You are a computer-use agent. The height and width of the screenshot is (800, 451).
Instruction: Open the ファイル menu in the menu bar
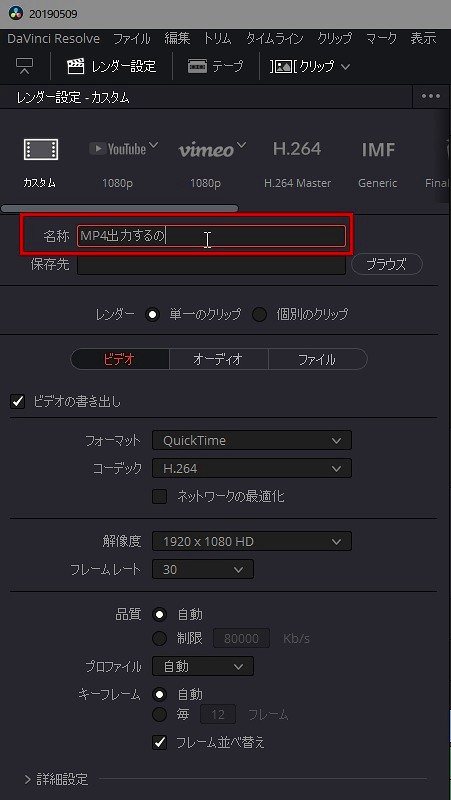coord(132,39)
